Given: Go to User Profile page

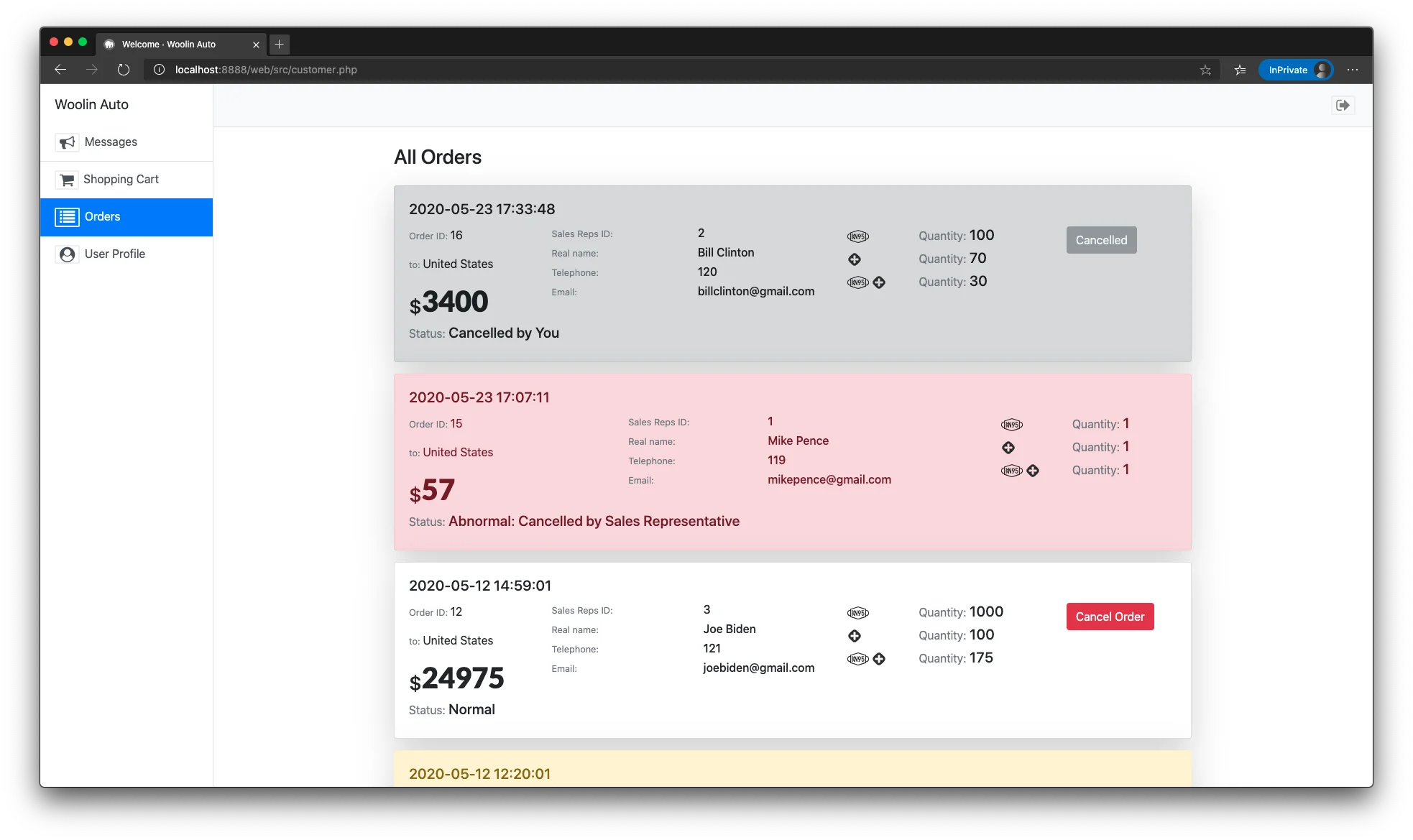Looking at the screenshot, I should coord(115,254).
